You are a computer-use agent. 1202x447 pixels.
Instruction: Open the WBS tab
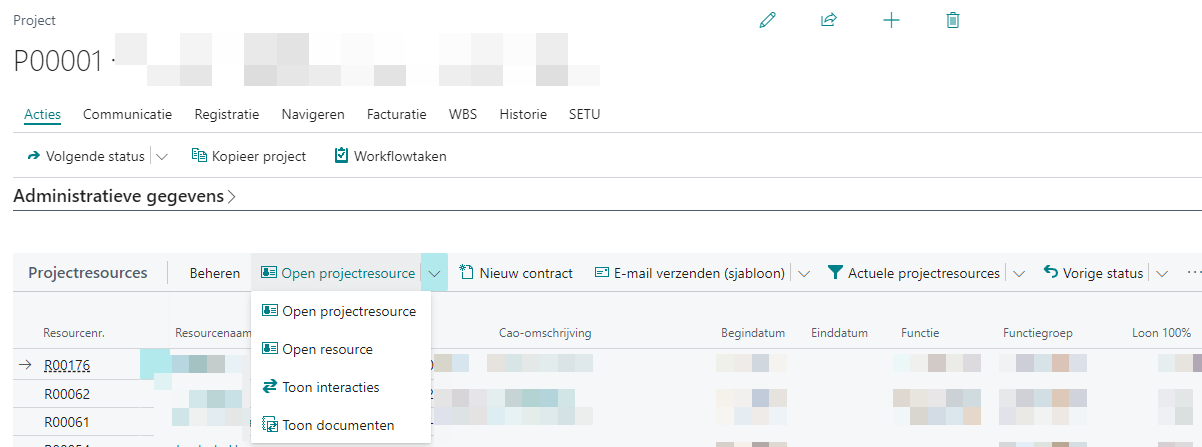coord(463,114)
